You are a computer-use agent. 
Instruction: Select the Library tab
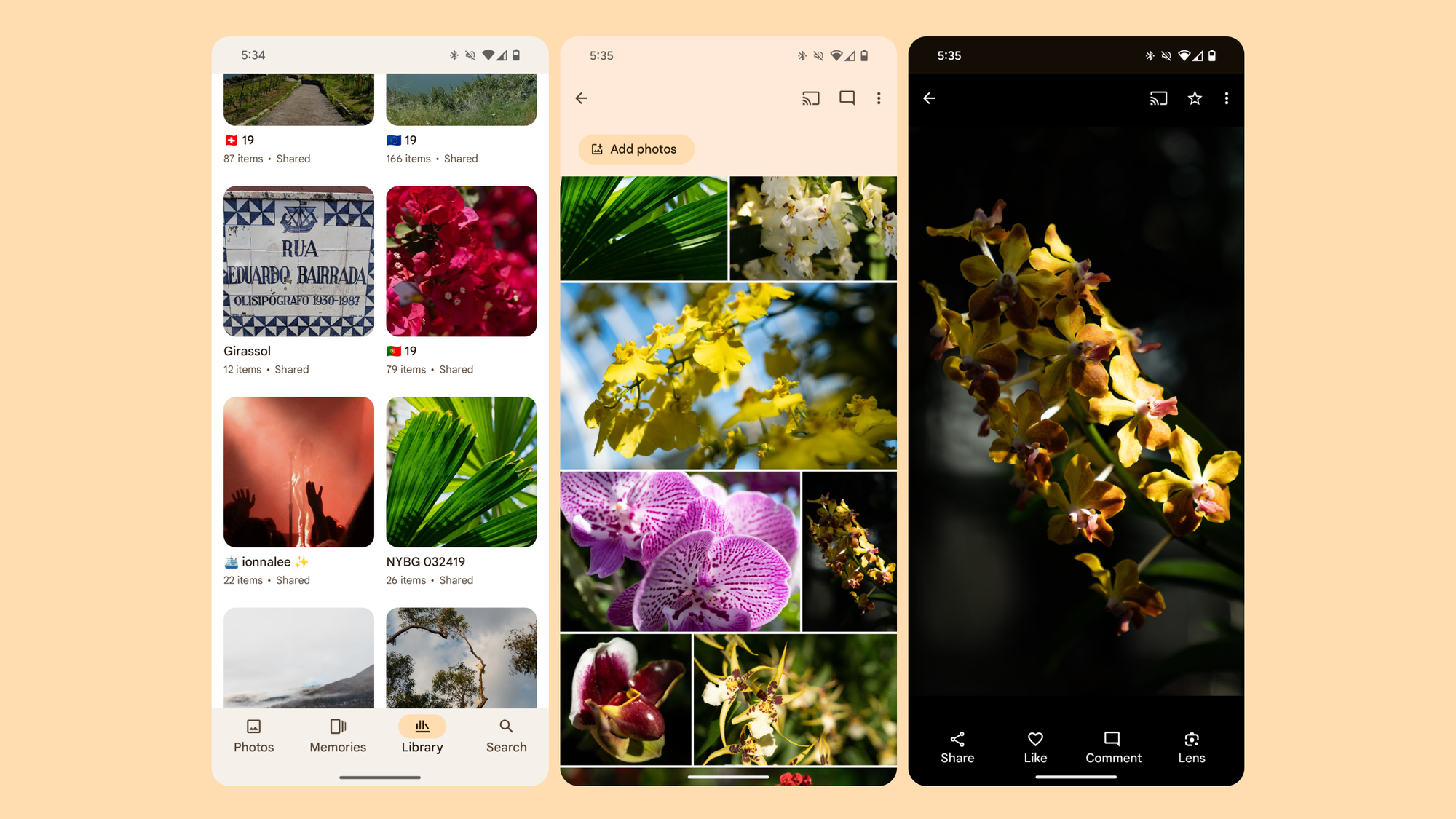[x=422, y=735]
